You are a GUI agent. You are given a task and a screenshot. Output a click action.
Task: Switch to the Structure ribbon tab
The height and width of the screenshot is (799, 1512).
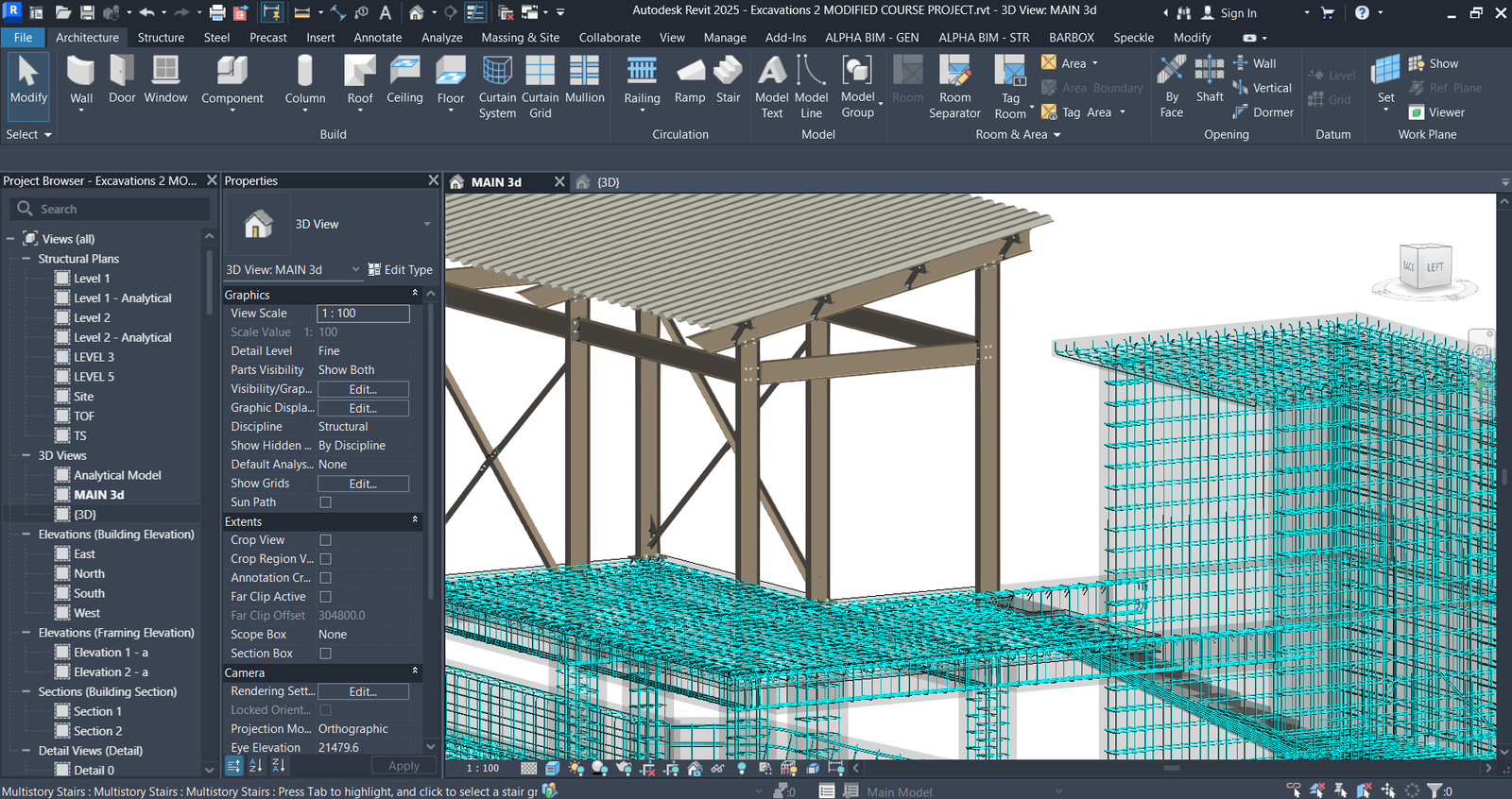[x=161, y=38]
